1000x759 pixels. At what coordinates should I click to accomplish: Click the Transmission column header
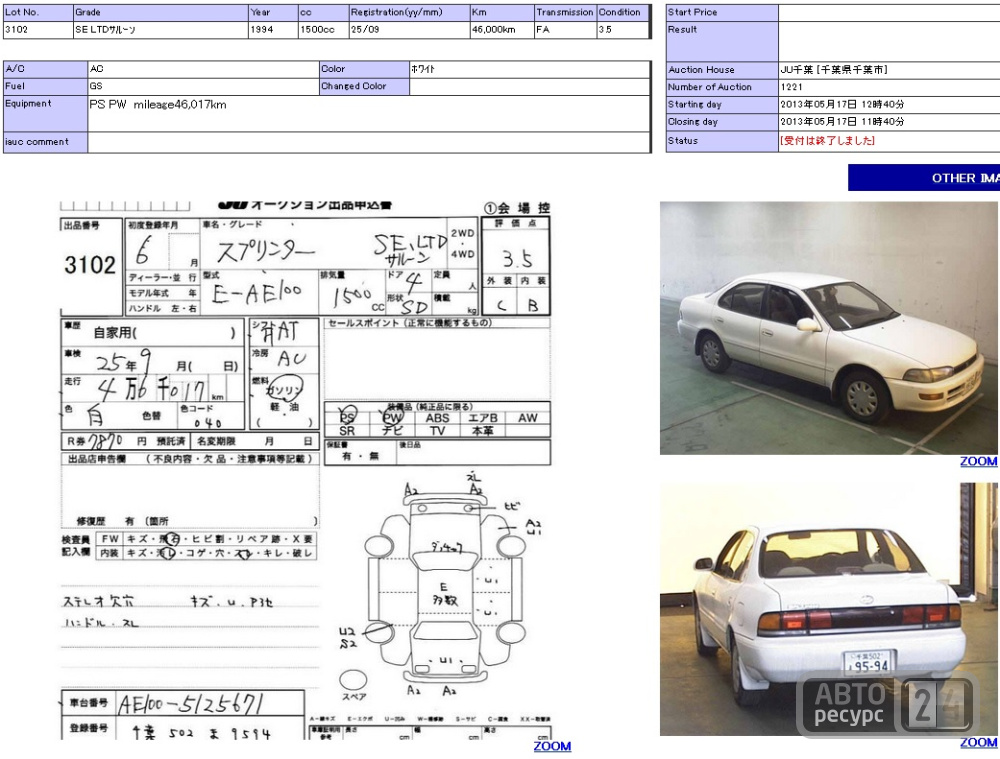[x=565, y=12]
